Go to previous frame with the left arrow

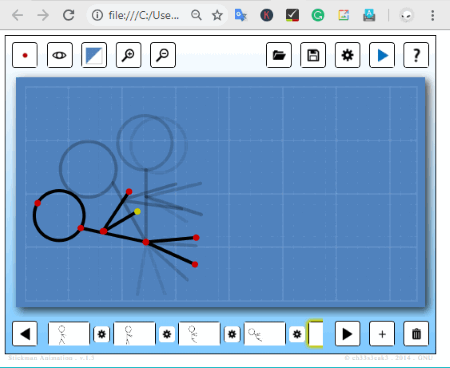pyautogui.click(x=25, y=334)
